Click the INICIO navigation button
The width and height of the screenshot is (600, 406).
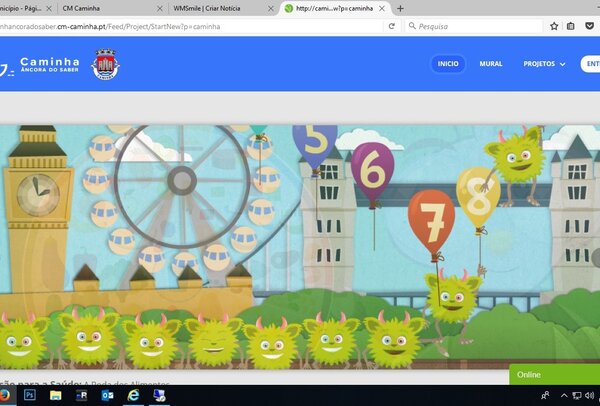click(448, 64)
